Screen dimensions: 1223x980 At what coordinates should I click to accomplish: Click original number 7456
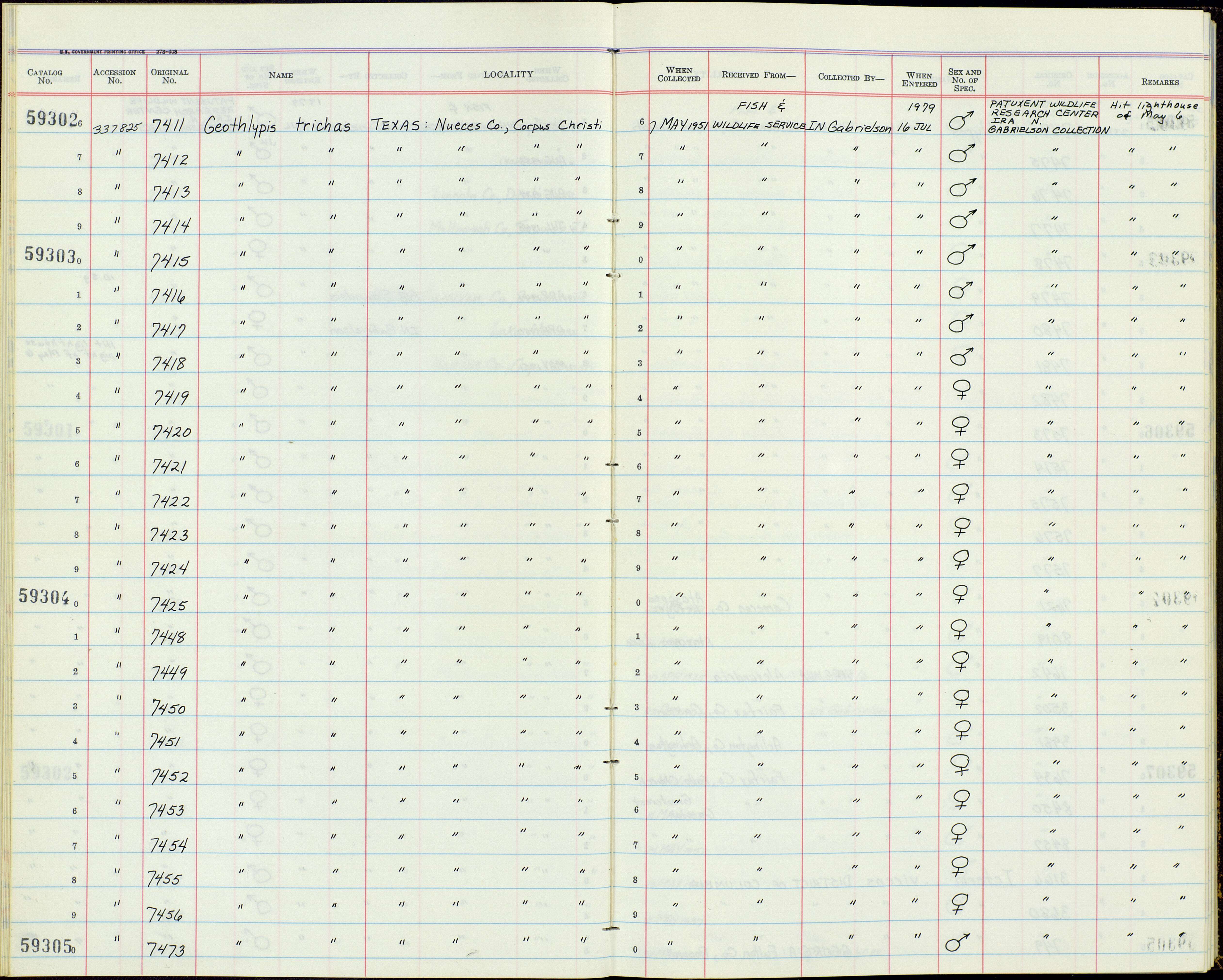pos(164,914)
